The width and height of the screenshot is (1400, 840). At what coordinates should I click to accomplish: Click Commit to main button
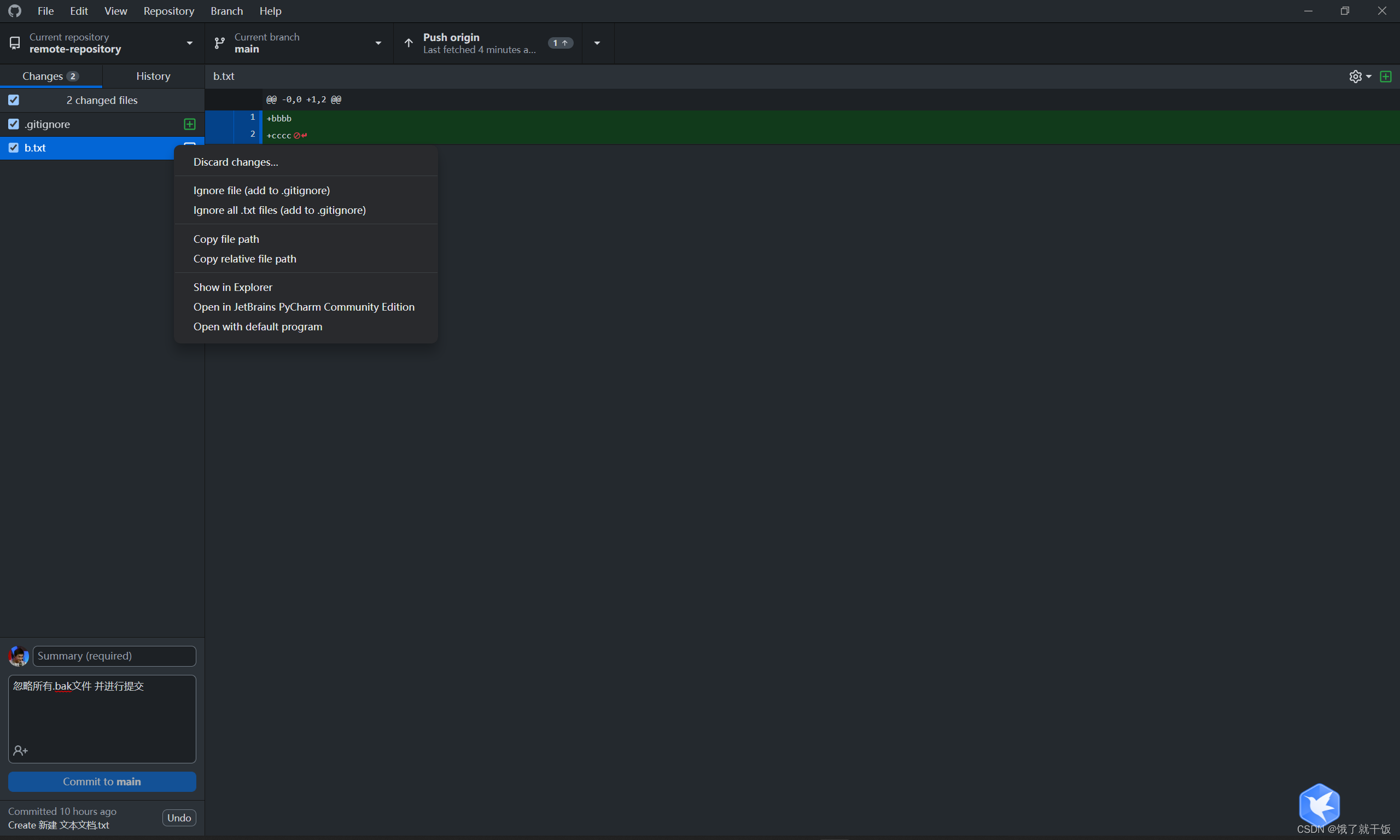click(x=101, y=781)
